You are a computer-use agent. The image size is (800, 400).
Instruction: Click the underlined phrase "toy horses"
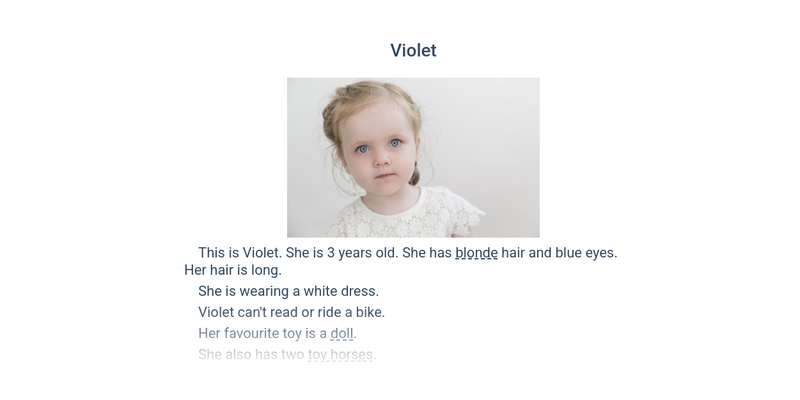point(341,354)
